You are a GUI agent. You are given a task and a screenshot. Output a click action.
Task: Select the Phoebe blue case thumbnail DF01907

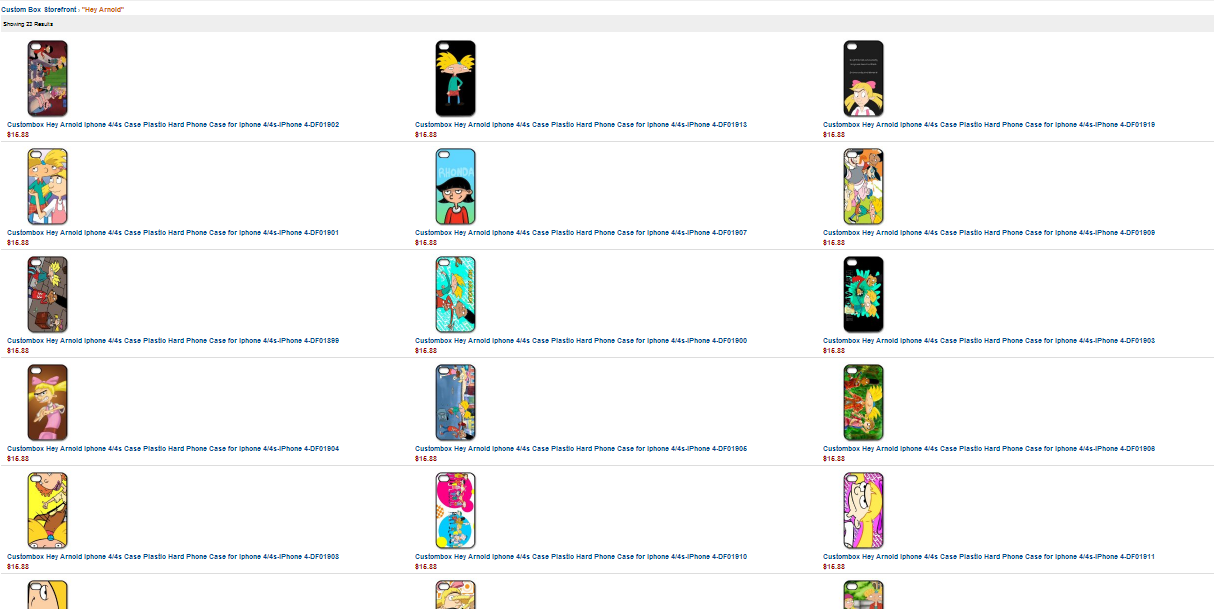tap(456, 186)
